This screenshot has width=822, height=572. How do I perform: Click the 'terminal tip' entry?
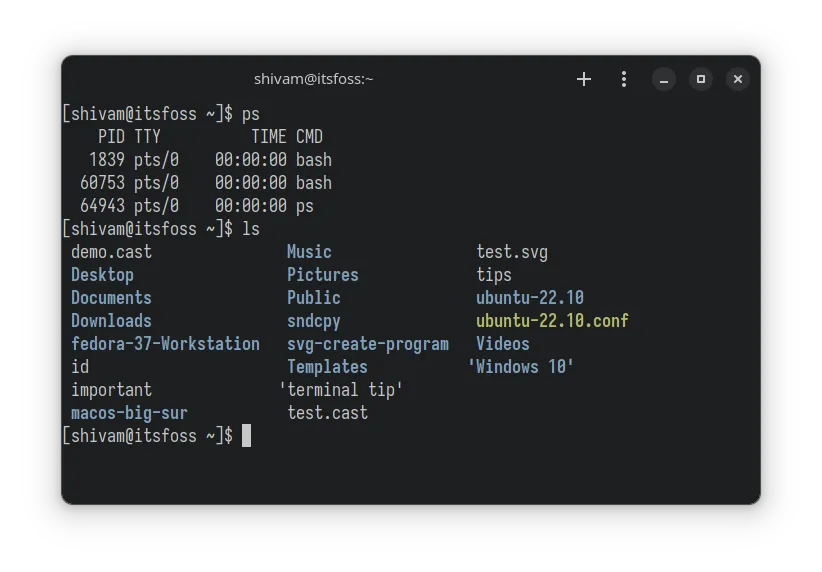click(x=341, y=390)
